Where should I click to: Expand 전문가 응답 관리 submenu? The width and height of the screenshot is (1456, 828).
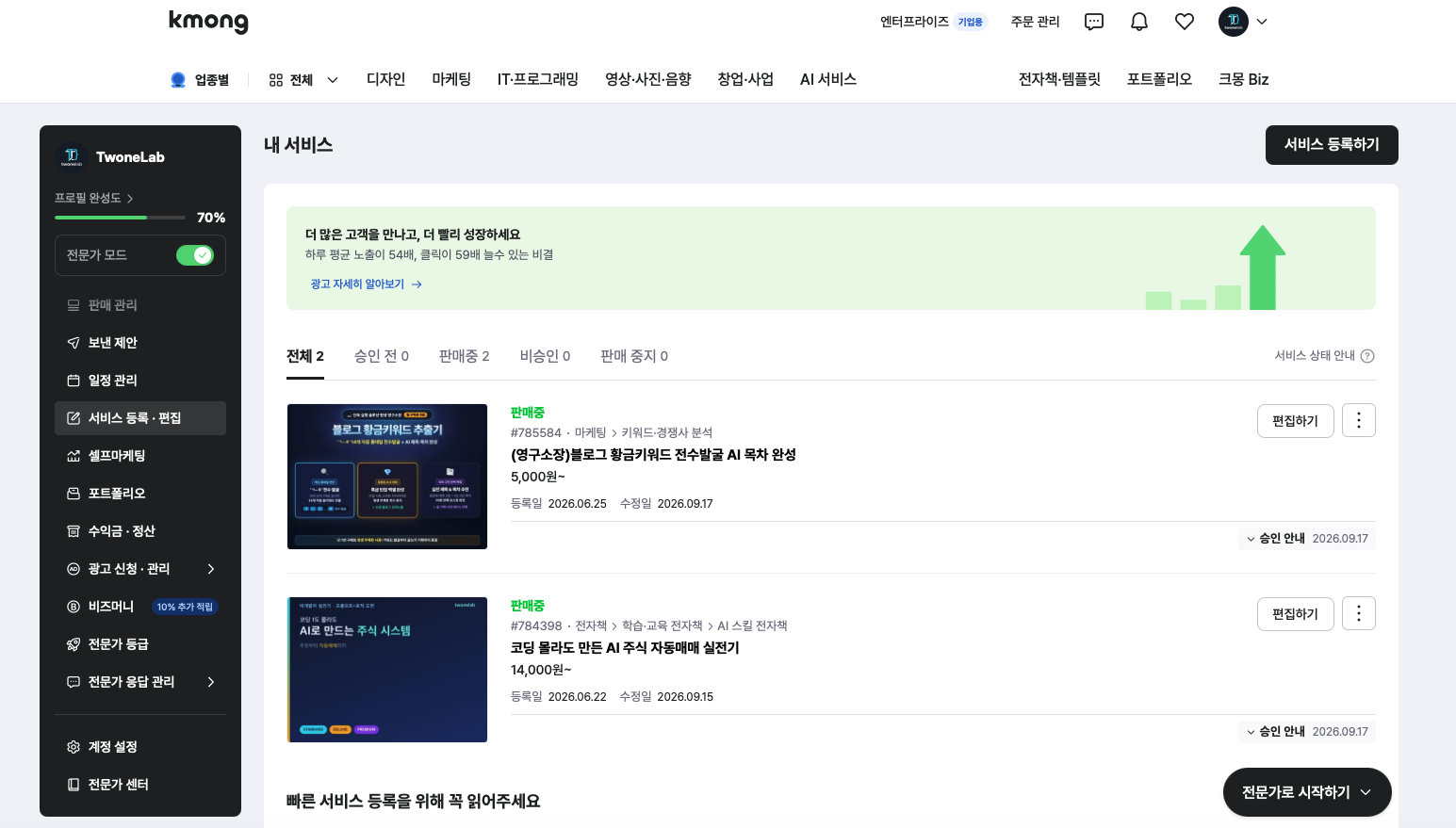[211, 682]
